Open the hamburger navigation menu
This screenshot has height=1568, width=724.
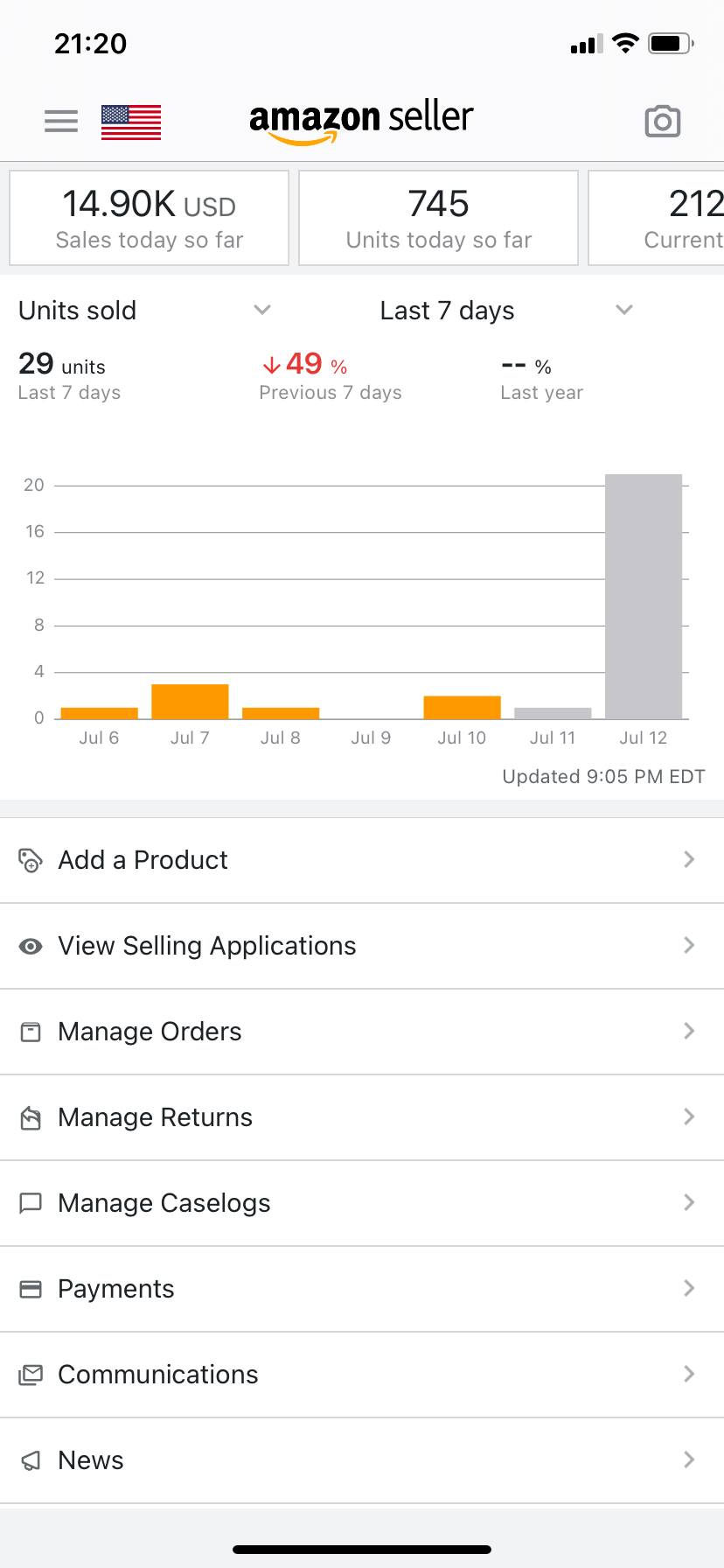click(x=61, y=121)
